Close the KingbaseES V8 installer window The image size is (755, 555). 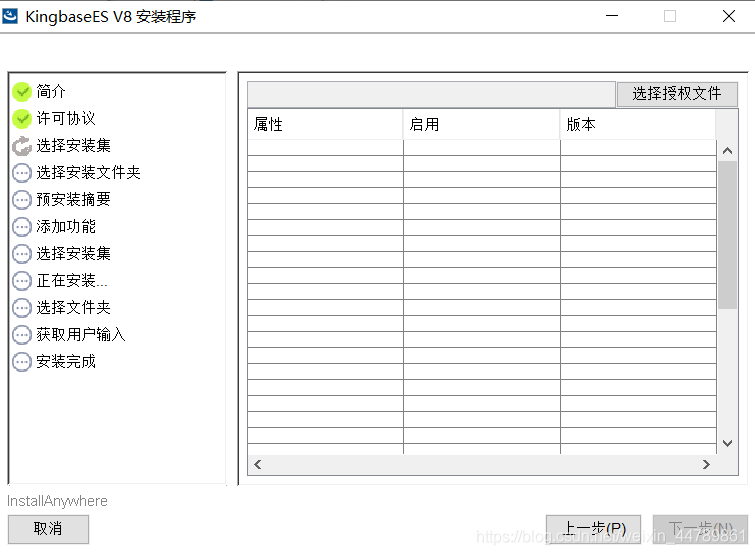[729, 16]
